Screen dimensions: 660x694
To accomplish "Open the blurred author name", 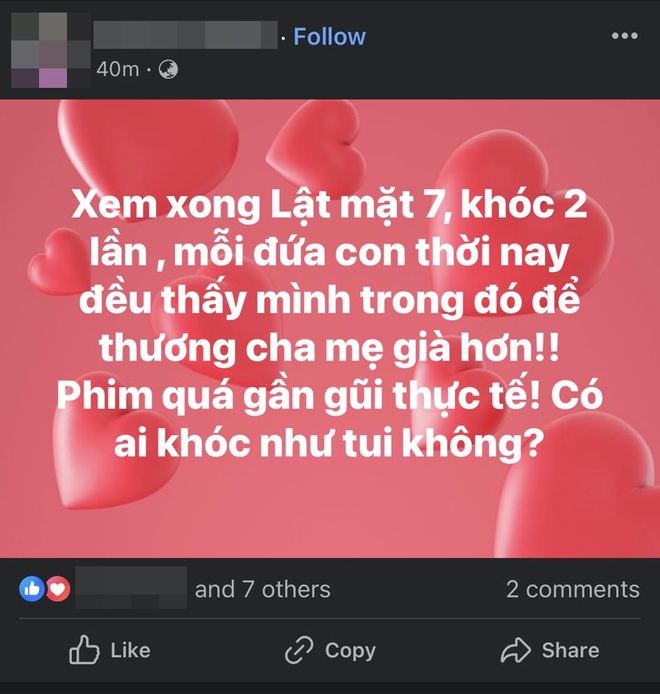I will click(x=185, y=35).
